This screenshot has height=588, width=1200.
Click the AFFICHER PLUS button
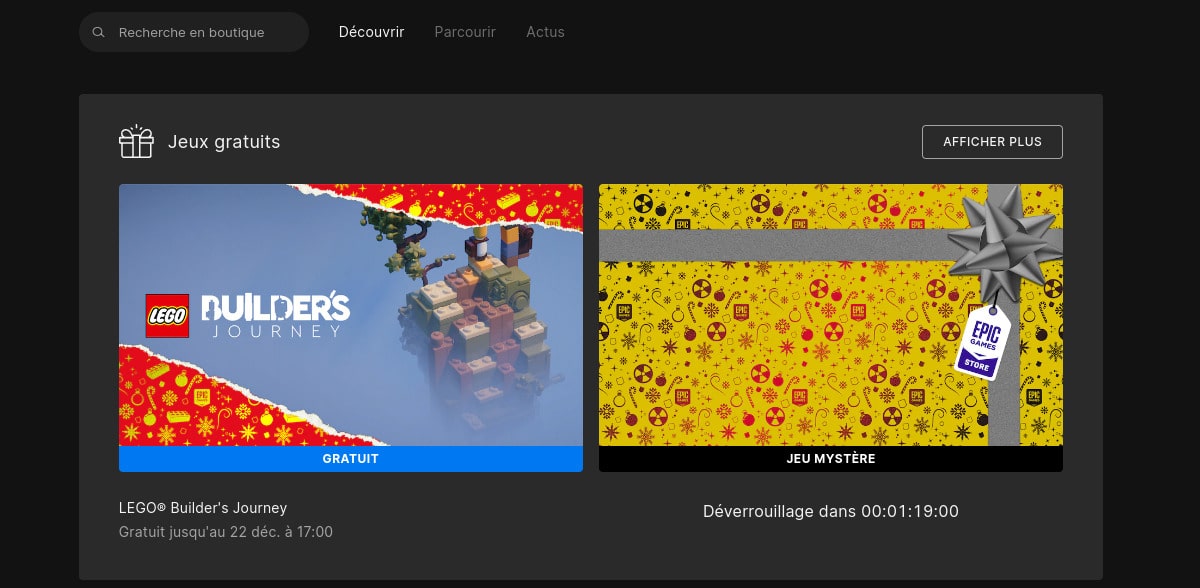pyautogui.click(x=992, y=141)
